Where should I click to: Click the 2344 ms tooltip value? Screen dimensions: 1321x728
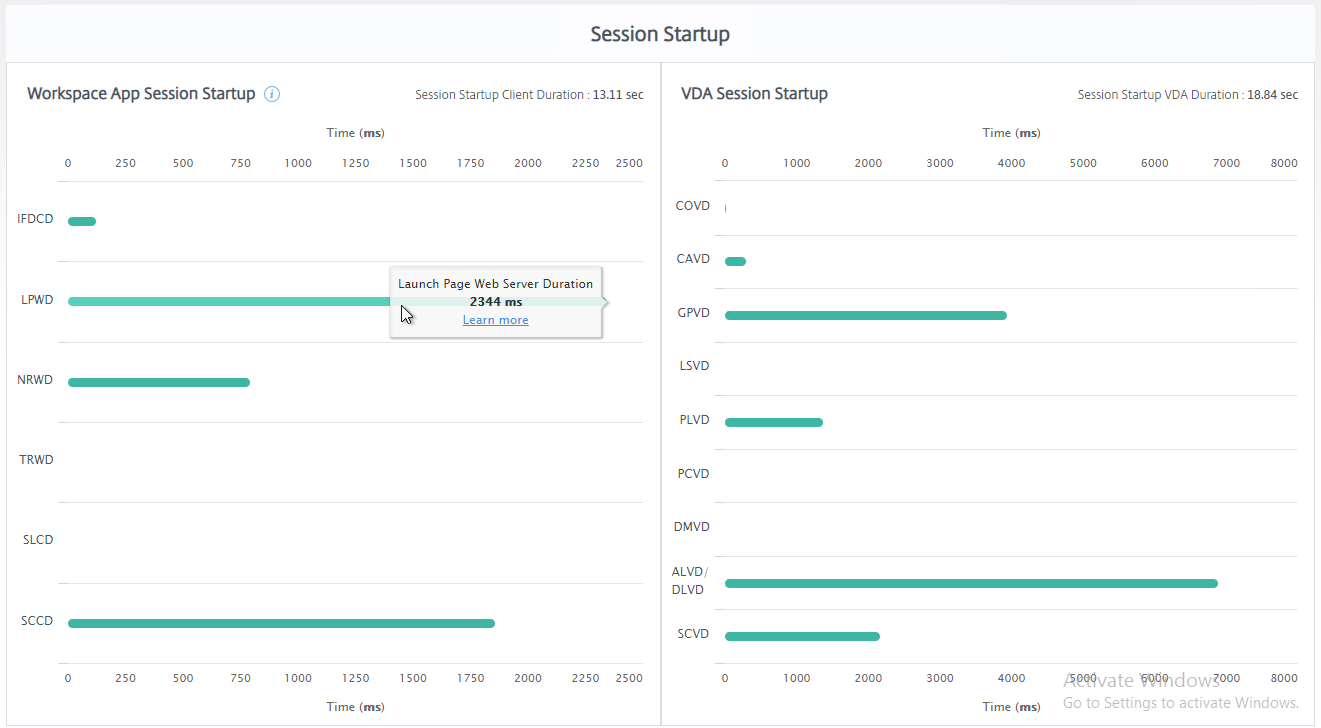(x=496, y=302)
